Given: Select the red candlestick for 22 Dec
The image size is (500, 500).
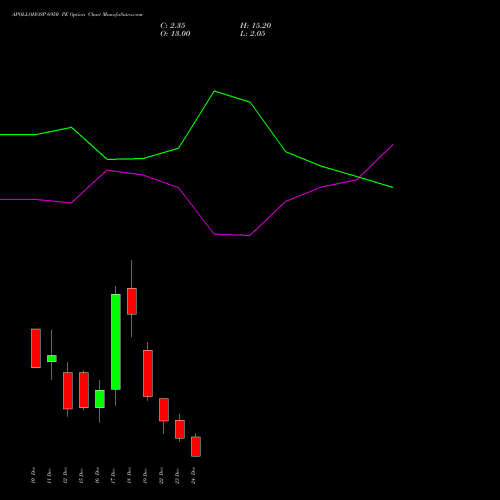Looking at the screenshot, I should (164, 410).
